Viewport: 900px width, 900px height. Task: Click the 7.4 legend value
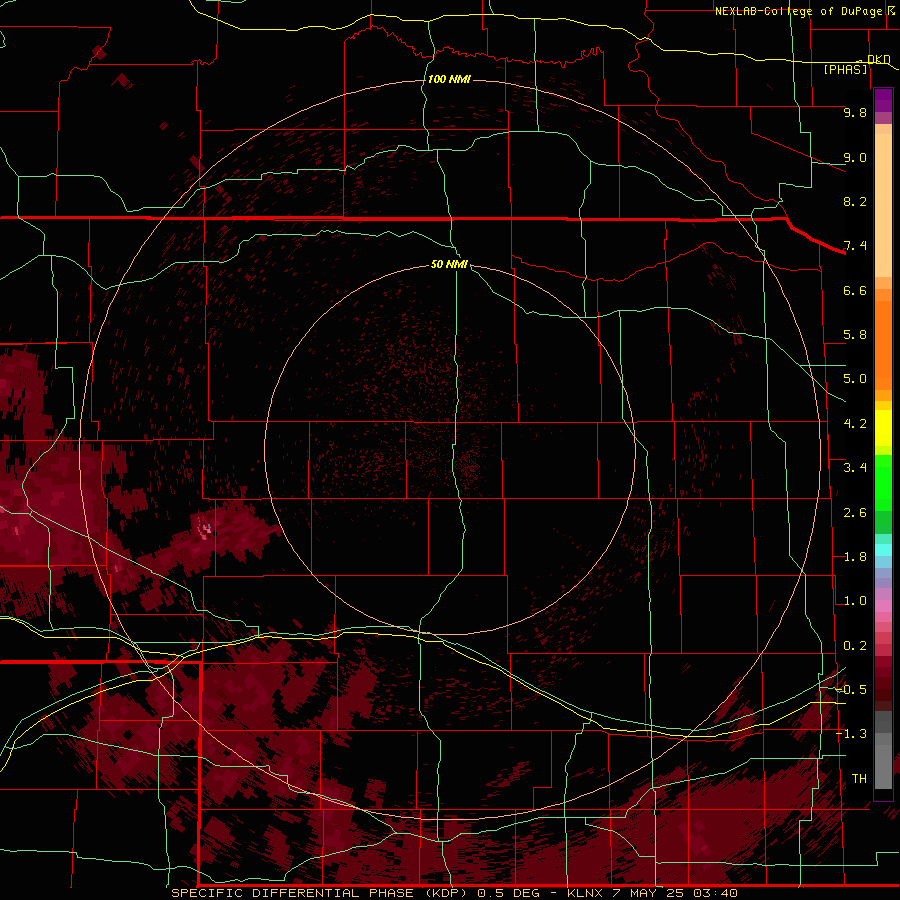tap(855, 246)
